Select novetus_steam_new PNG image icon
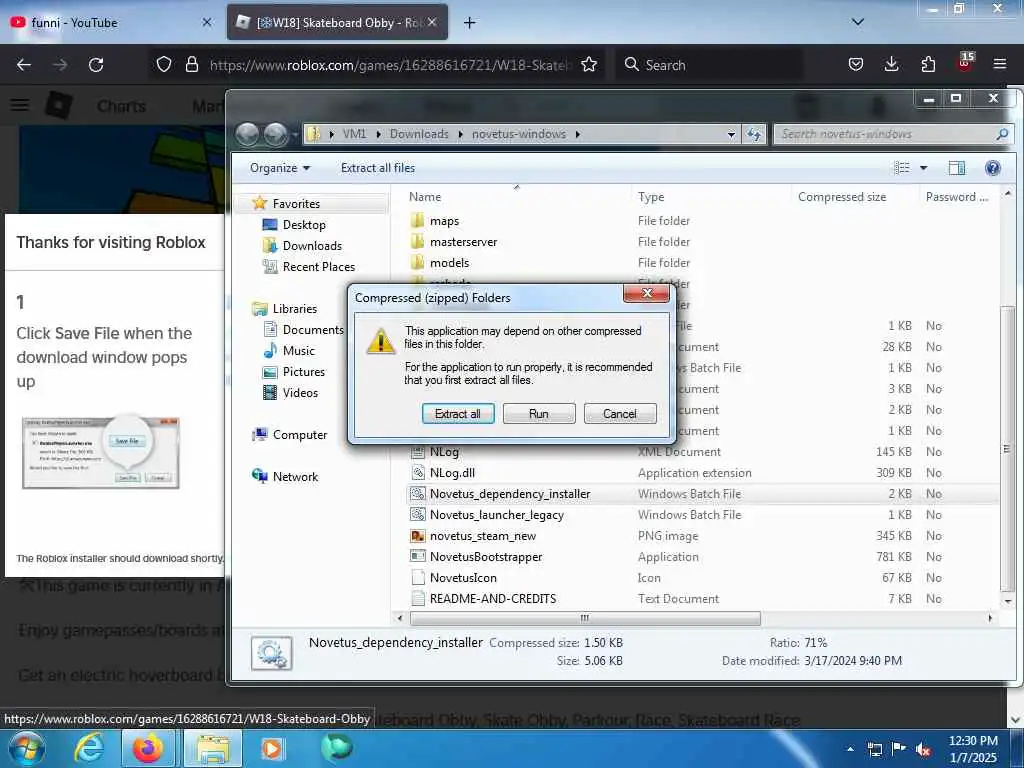 point(418,536)
